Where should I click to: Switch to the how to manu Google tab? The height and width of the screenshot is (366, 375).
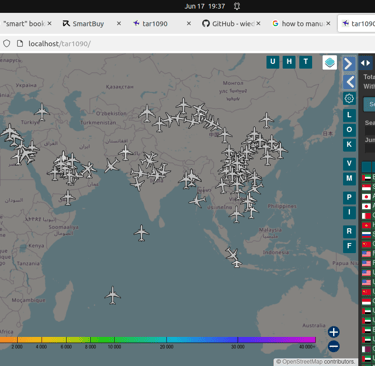[x=297, y=24]
